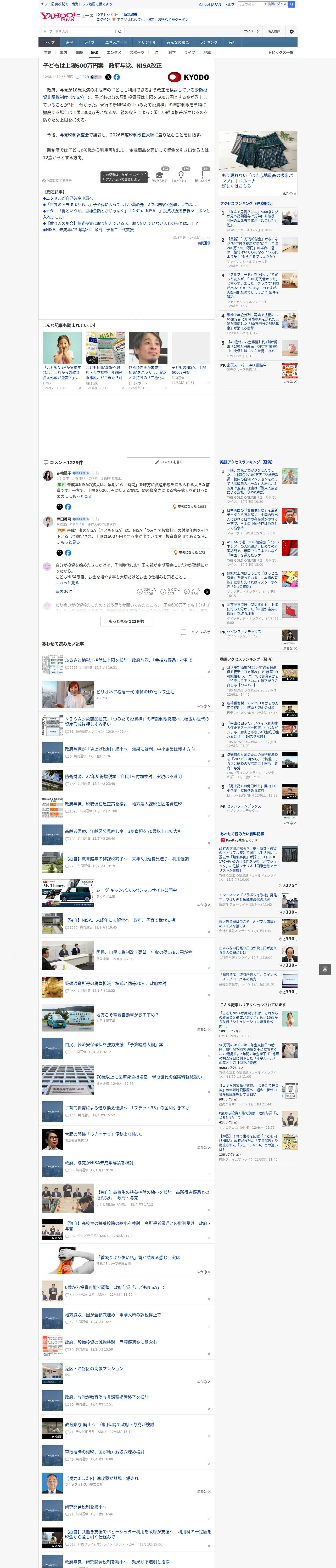This screenshot has width=336, height=1568.
Task: Click the なるほど 217 reaction face
Action: [164, 591]
